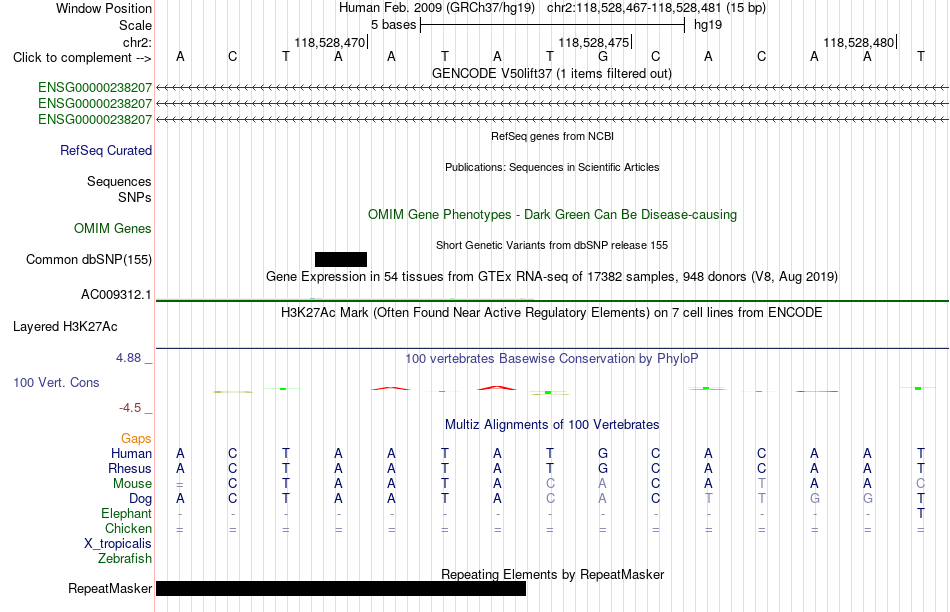This screenshot has width=950, height=612.
Task: Click the 4.88 PhyloP upper limit value
Action: [128, 358]
